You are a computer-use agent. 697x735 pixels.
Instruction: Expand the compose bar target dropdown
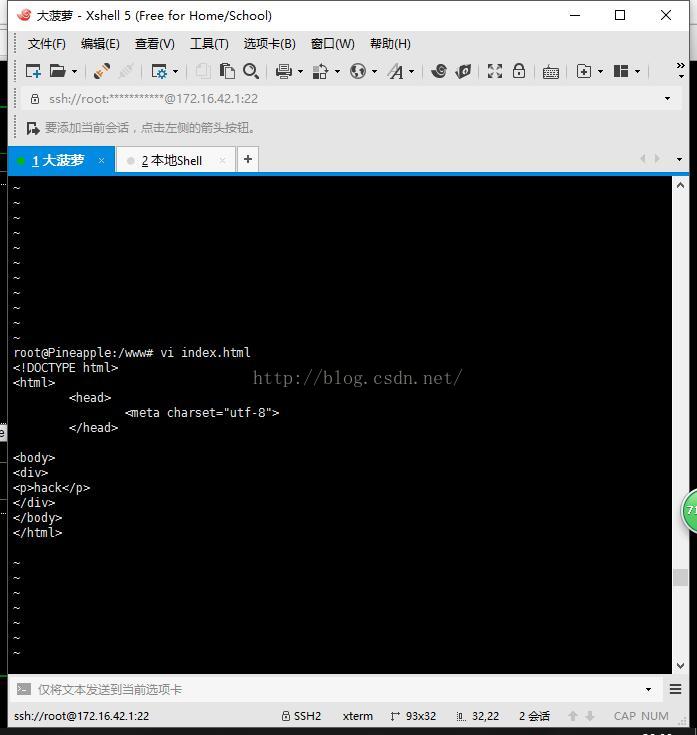click(x=648, y=689)
